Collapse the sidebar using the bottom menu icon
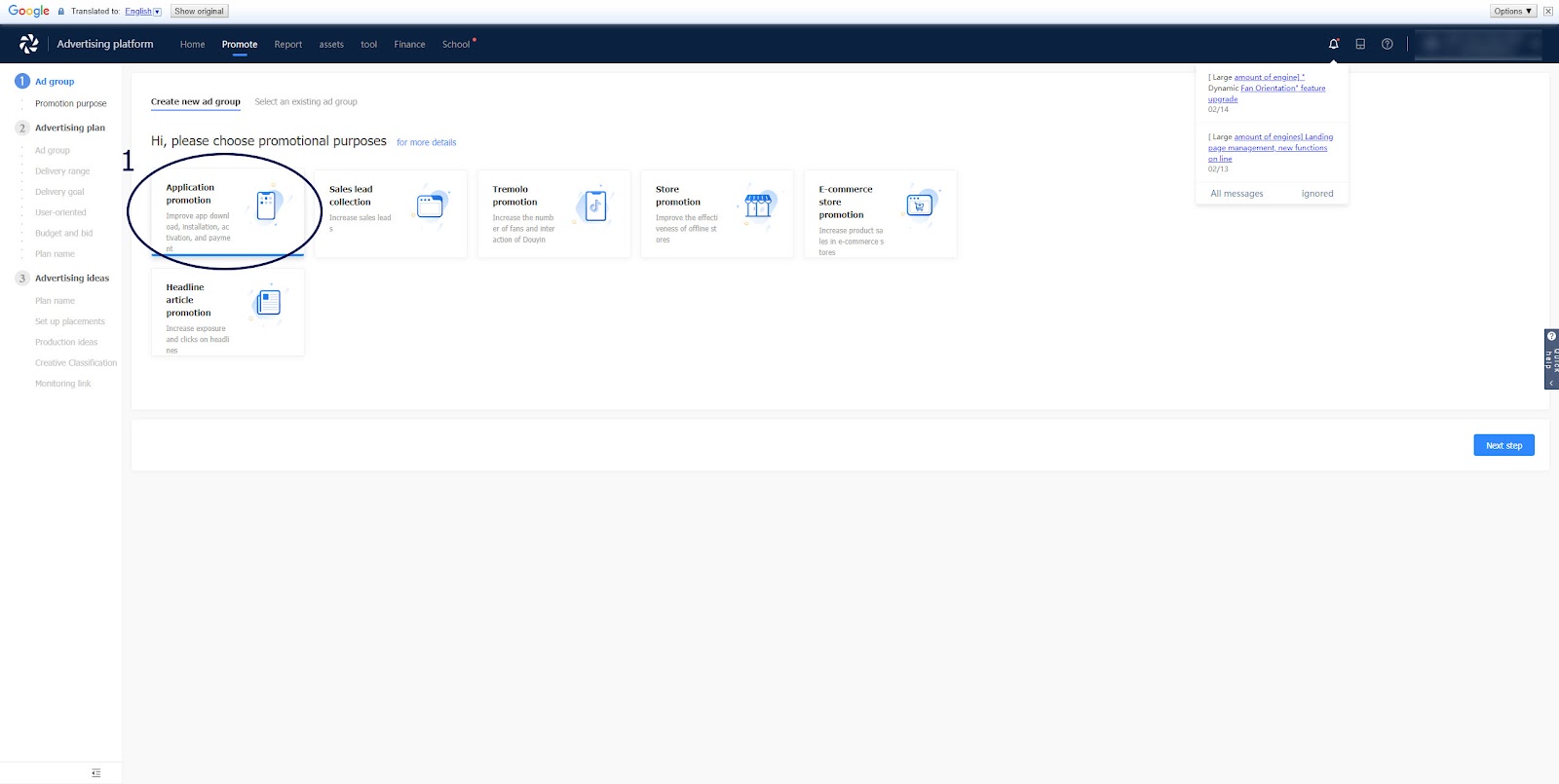Viewport: 1559px width, 784px height. [95, 773]
